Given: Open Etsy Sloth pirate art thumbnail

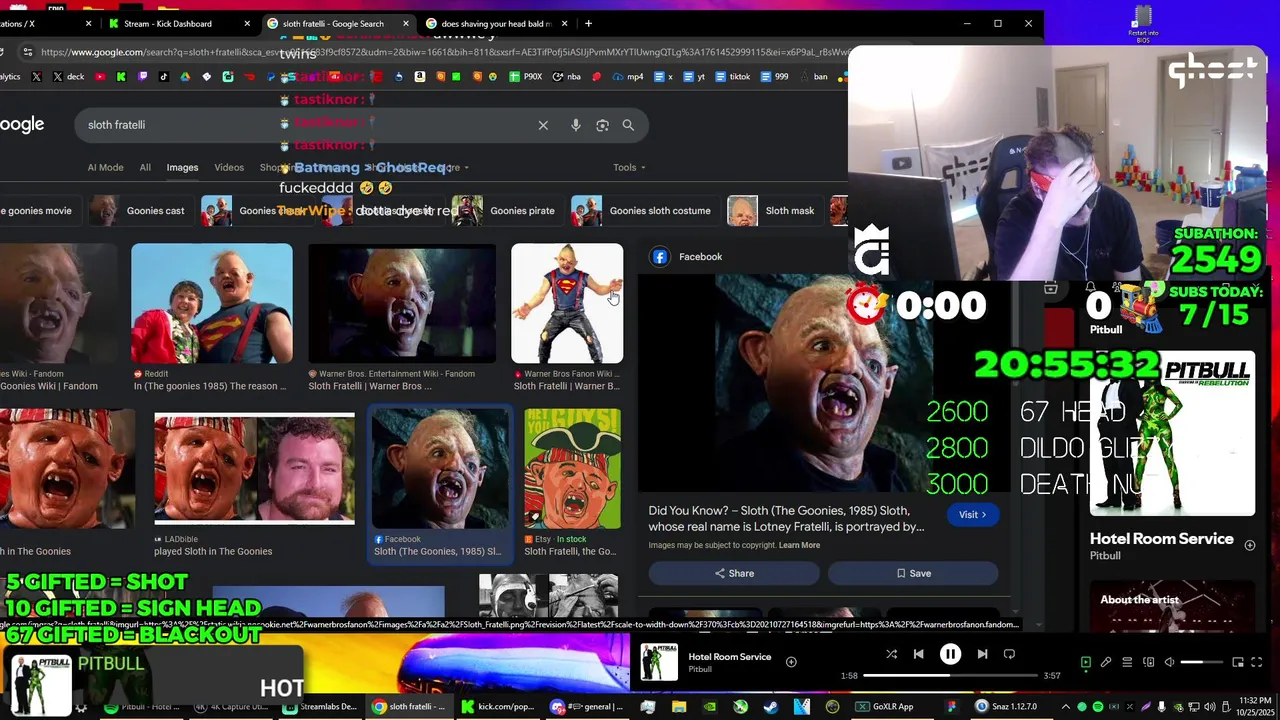Looking at the screenshot, I should click(572, 468).
